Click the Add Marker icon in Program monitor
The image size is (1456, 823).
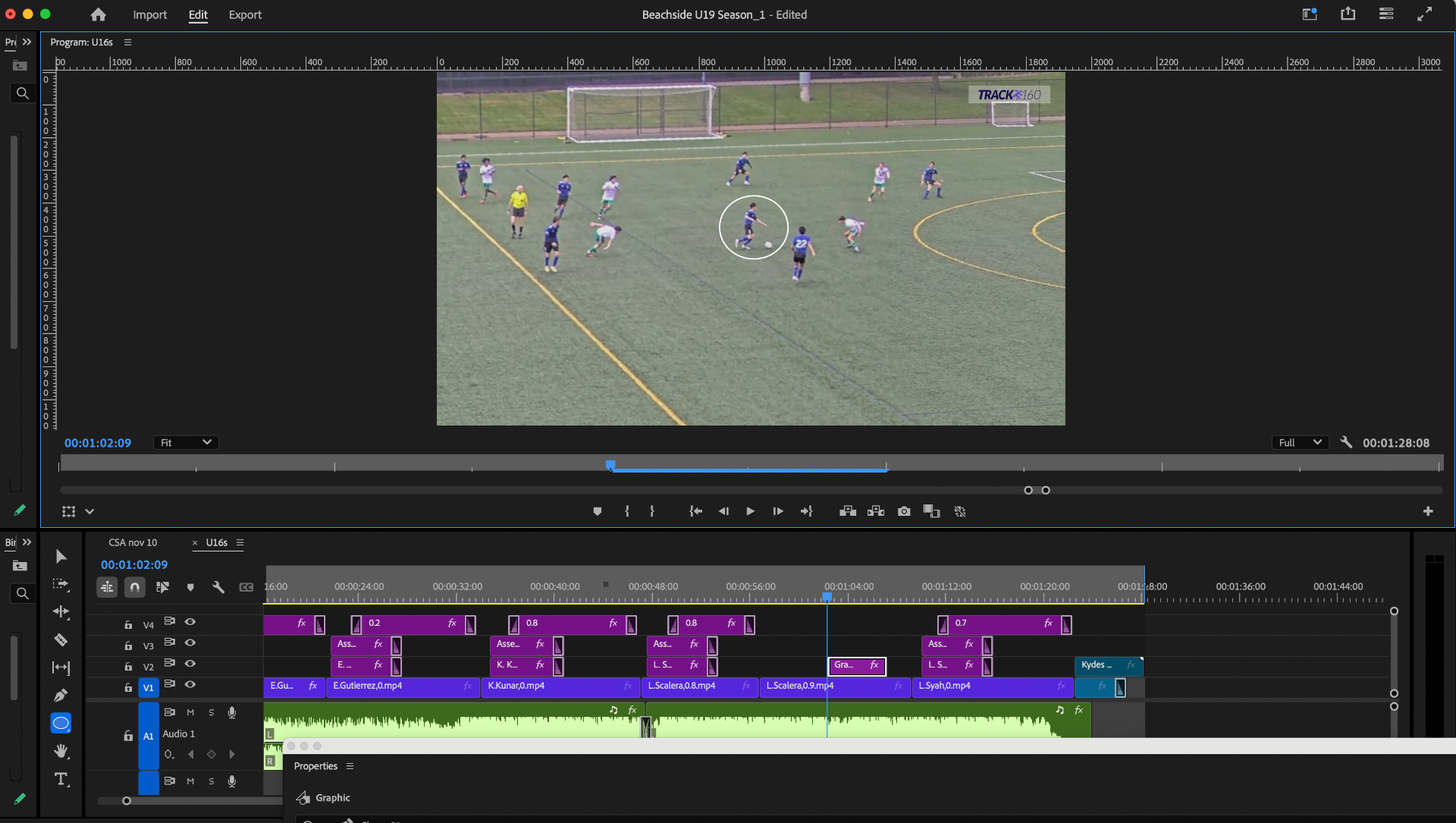pyautogui.click(x=597, y=511)
